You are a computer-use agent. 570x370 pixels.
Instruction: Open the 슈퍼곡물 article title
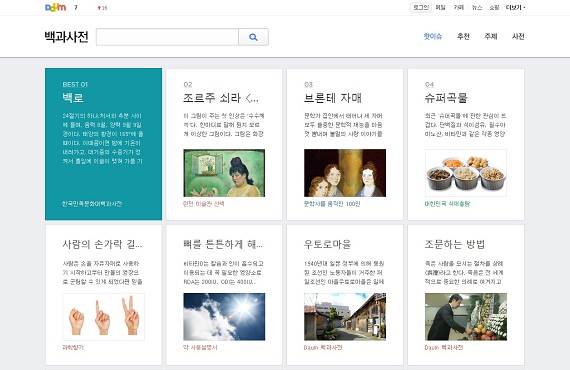click(x=446, y=98)
